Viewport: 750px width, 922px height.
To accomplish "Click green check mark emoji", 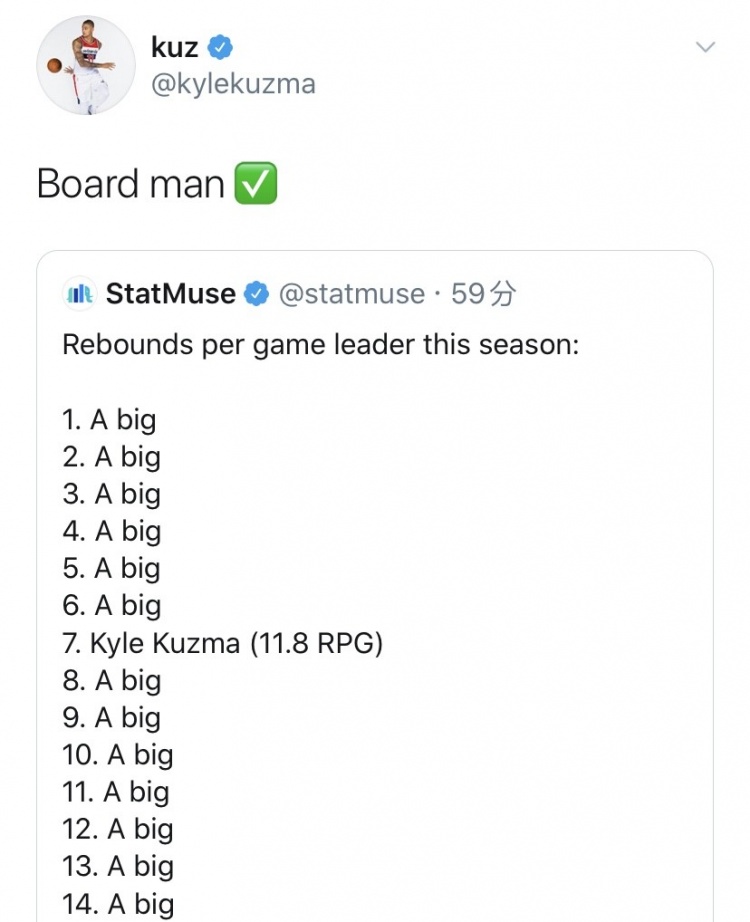I will pos(256,183).
